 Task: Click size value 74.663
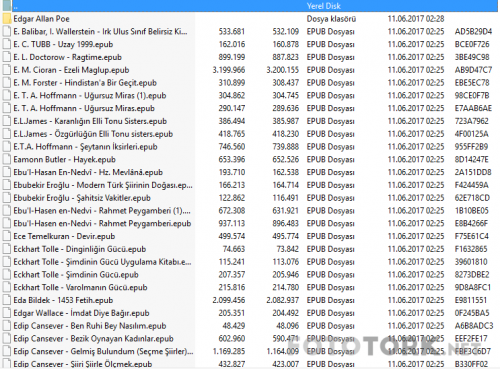pyautogui.click(x=234, y=249)
